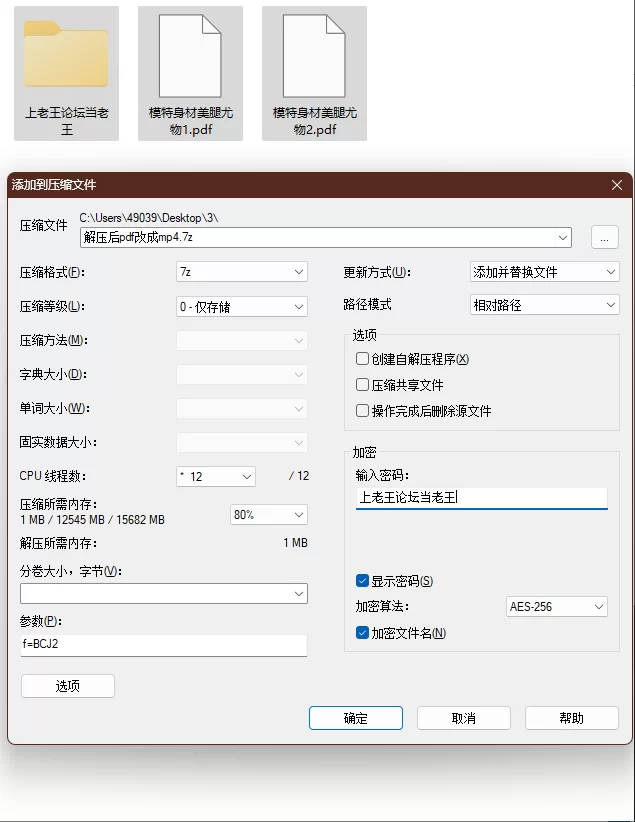Click the 参数 field containing f=BCJ2
635x822 pixels.
164,645
